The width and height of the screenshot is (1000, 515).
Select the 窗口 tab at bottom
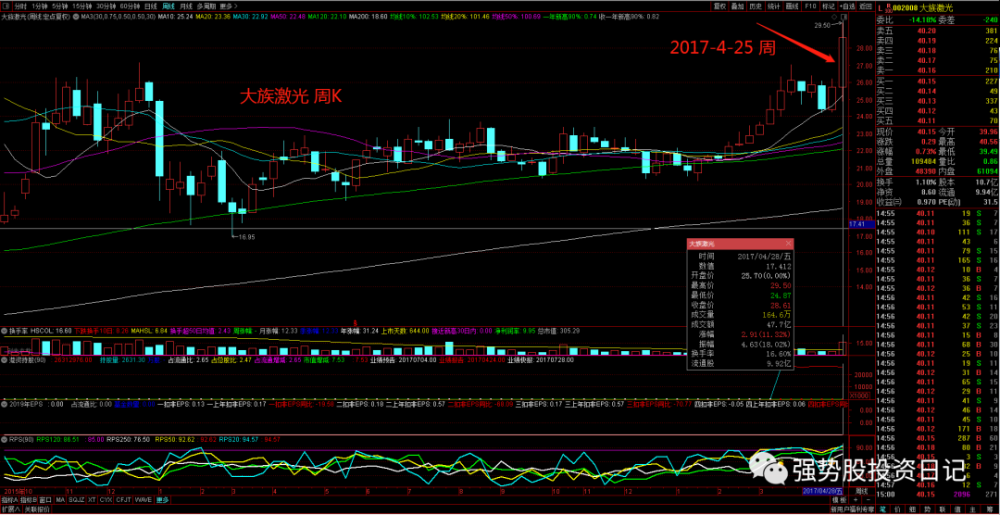tap(45, 500)
